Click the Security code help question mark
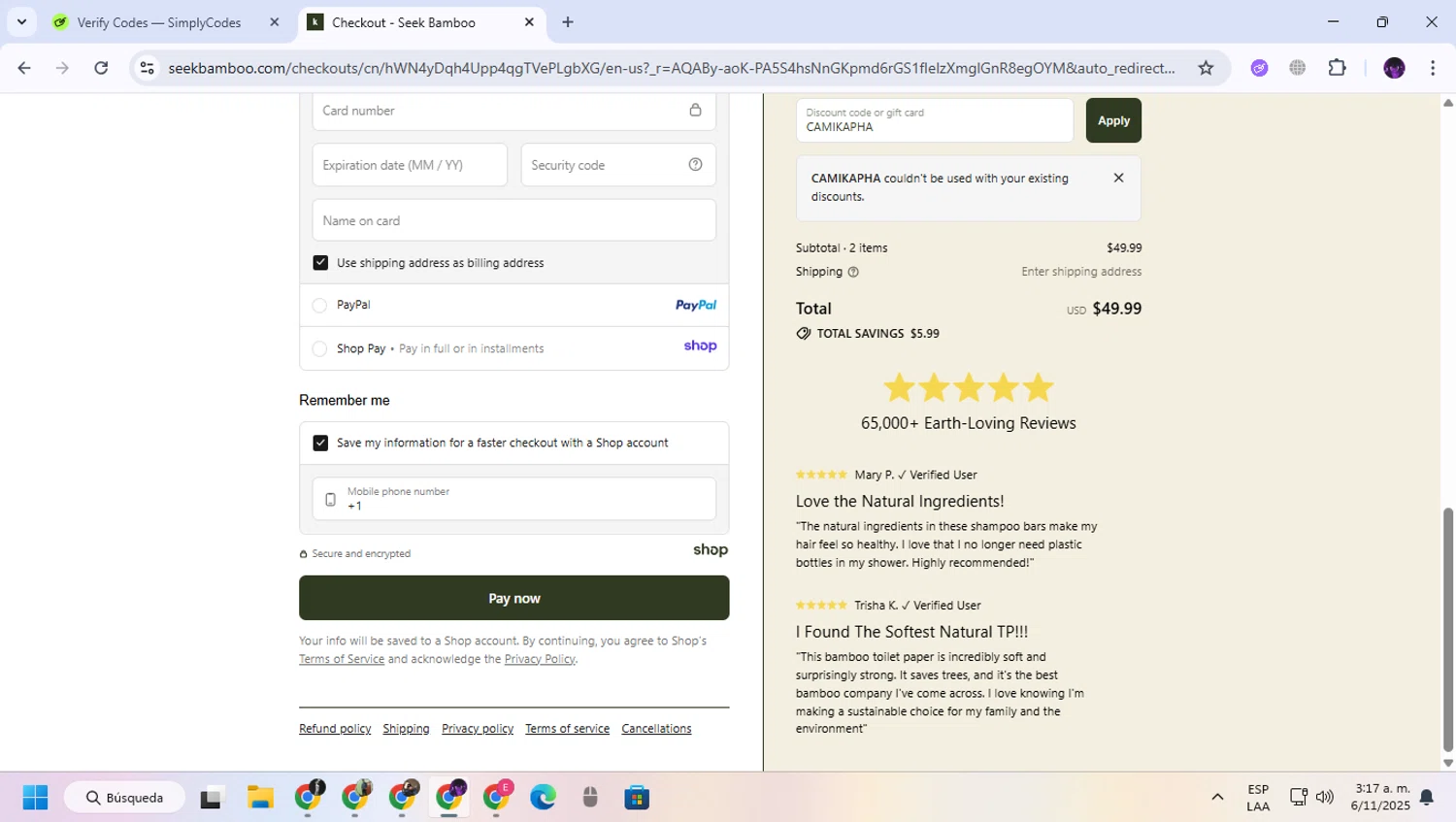The image size is (1456, 822). click(x=695, y=165)
